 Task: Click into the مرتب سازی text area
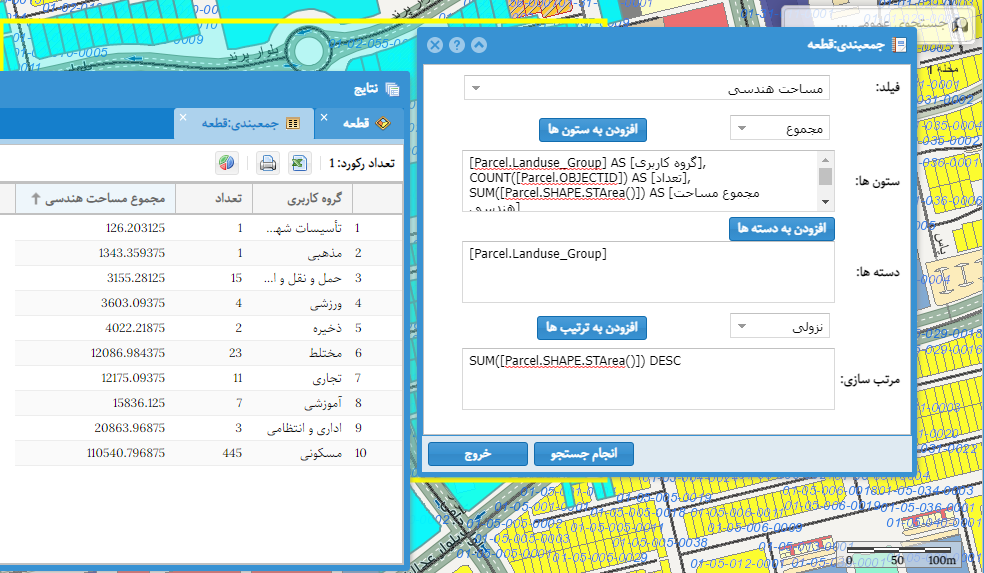(648, 379)
